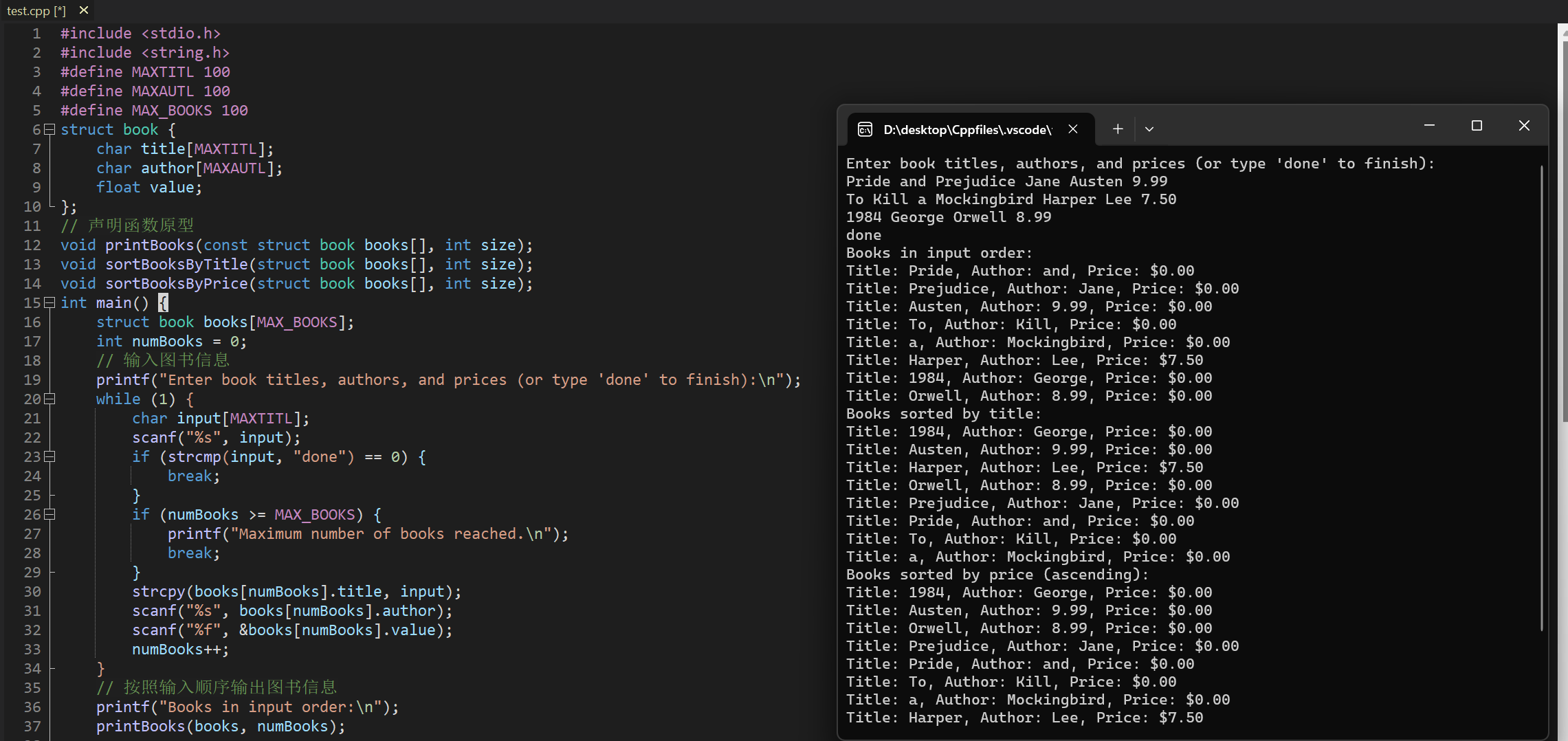Viewport: 1568px width, 741px height.
Task: Open terminal profile dropdown chevron
Action: 1149,129
